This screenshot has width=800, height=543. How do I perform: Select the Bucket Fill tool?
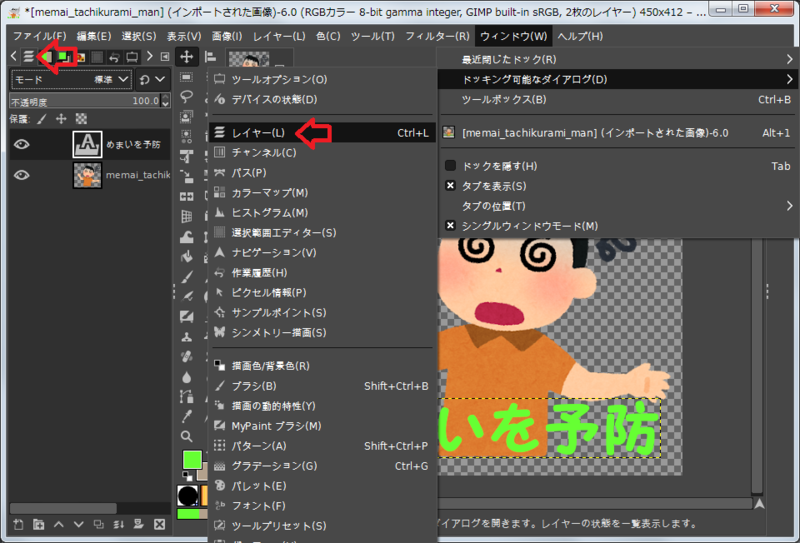coord(186,256)
